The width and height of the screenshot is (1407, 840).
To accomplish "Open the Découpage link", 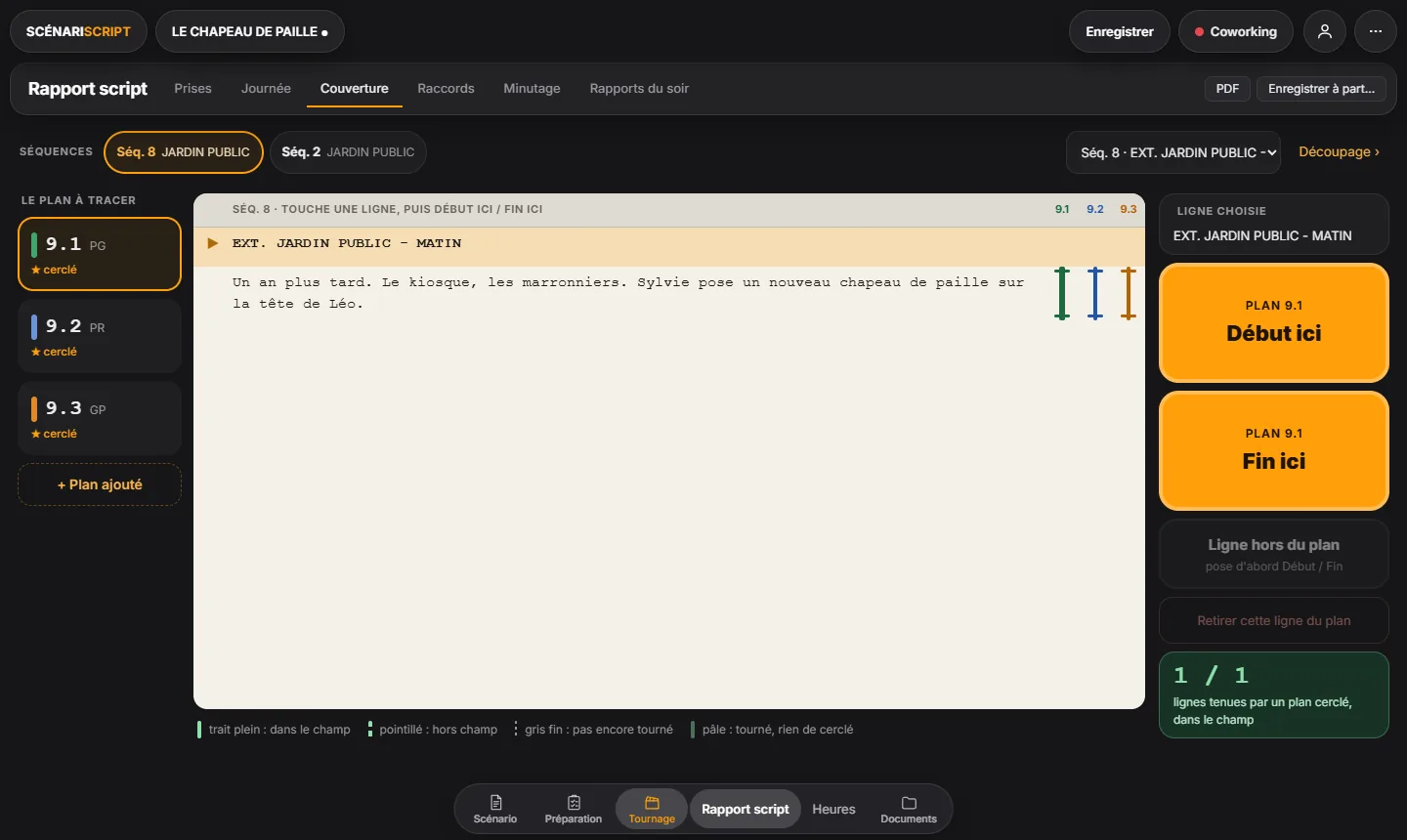I will pyautogui.click(x=1339, y=152).
